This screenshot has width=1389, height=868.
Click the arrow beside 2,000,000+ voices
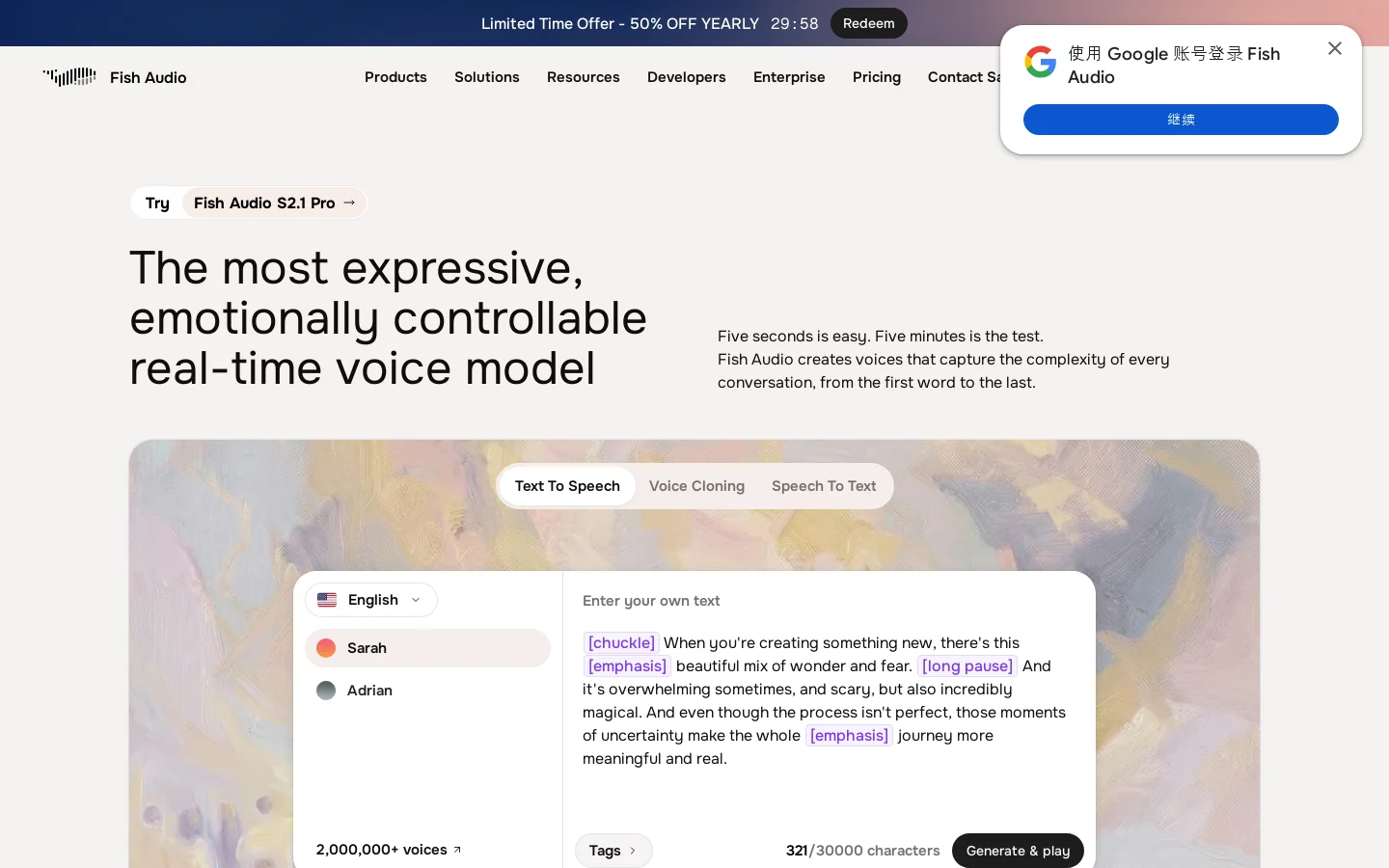457,850
